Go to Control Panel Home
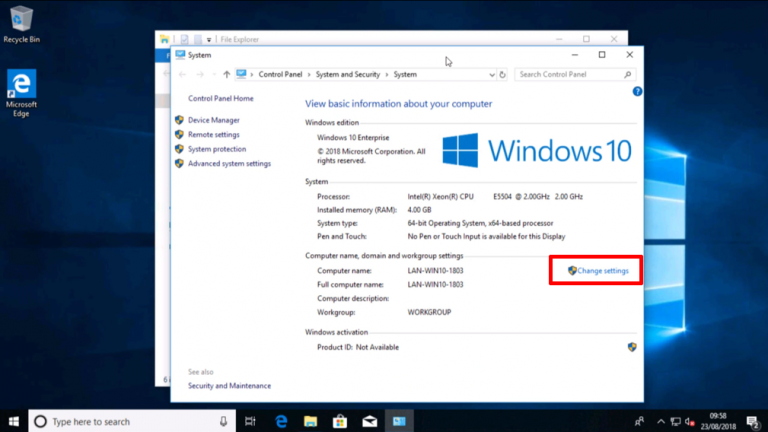The width and height of the screenshot is (768, 432). point(220,98)
